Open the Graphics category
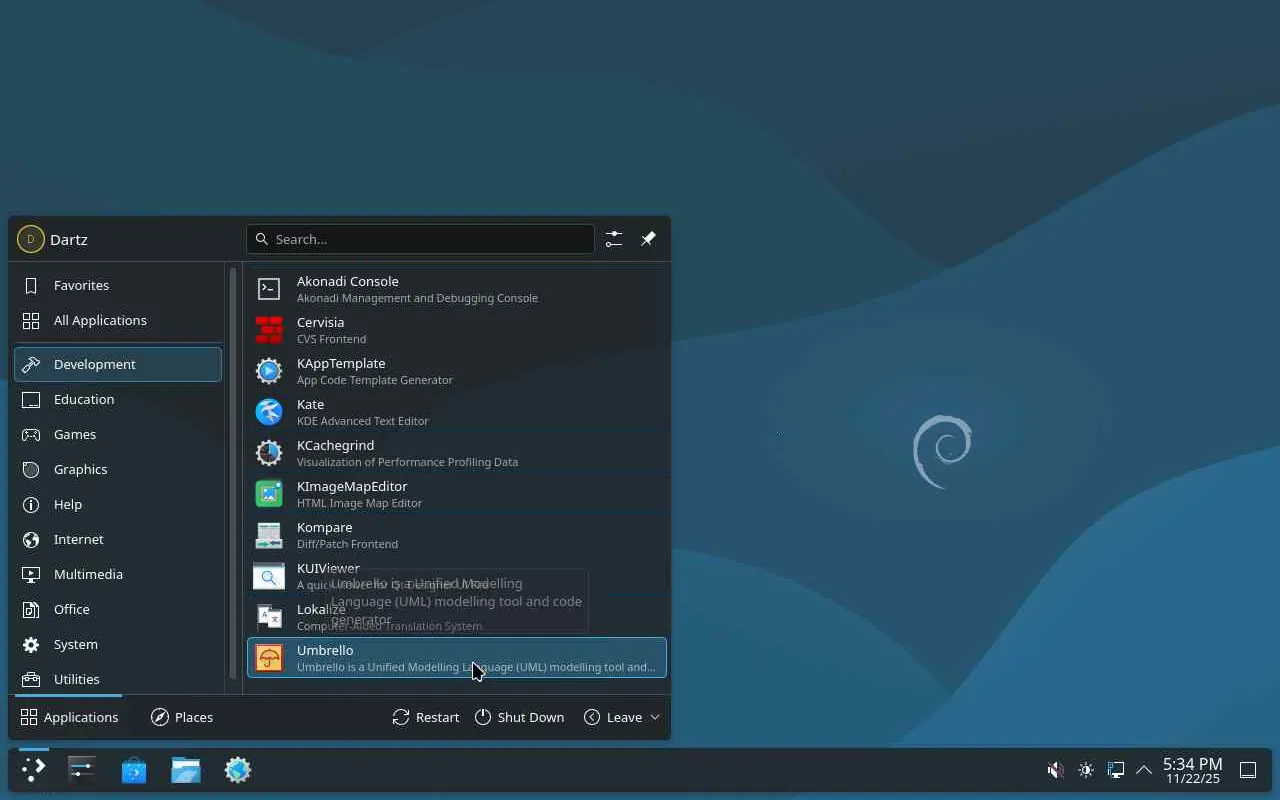 tap(118, 469)
